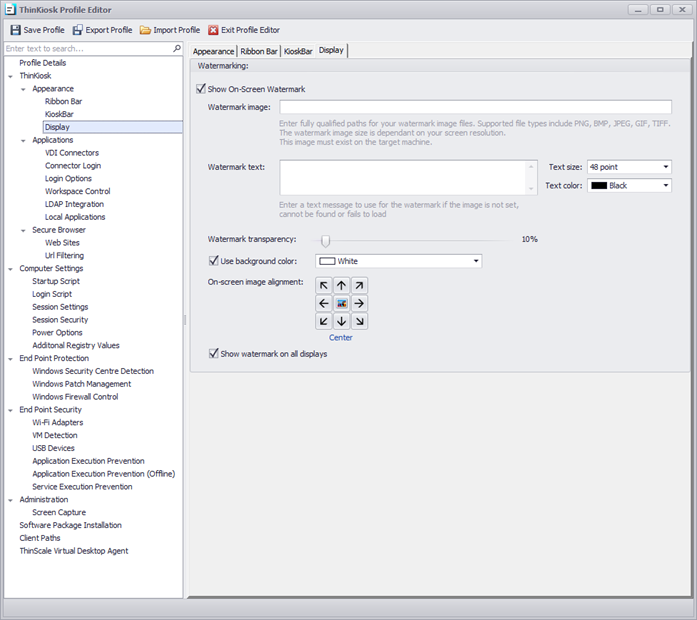Click the red Exit Profile Editor icon
The width and height of the screenshot is (697, 620).
click(x=213, y=30)
